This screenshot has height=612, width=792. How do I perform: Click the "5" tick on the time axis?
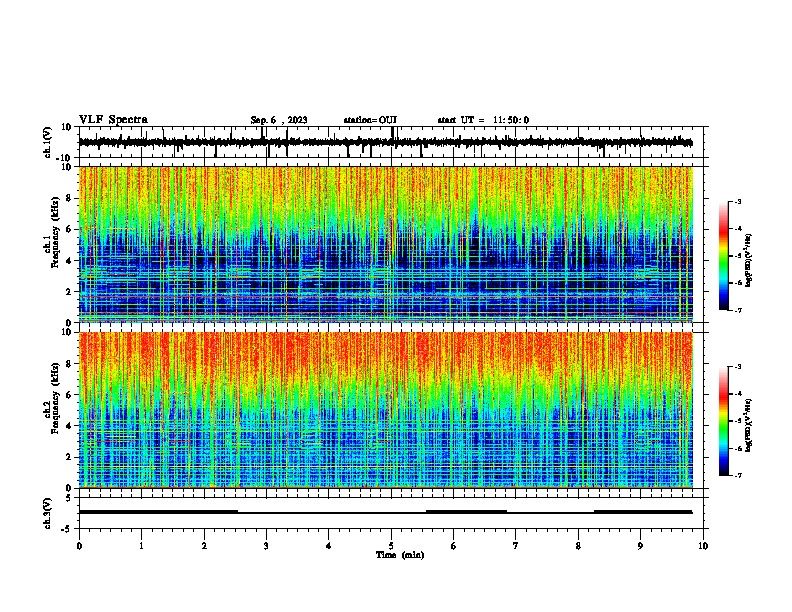pos(391,546)
